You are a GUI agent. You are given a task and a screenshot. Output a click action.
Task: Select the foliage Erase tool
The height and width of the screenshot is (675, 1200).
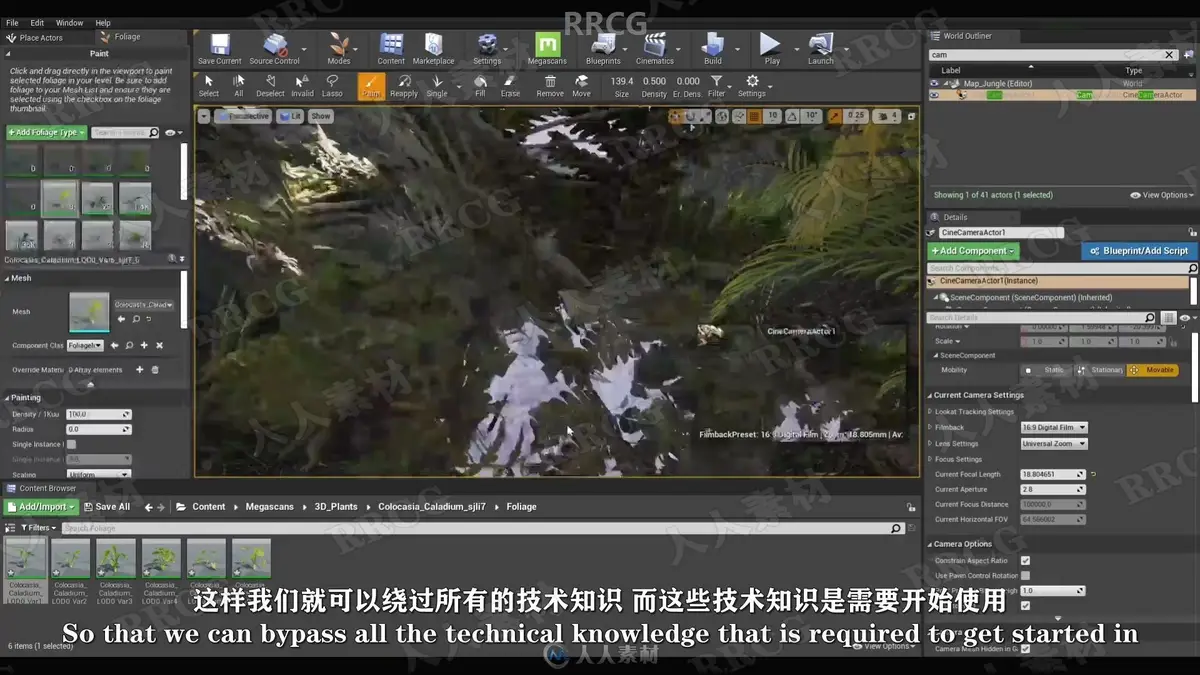510,86
